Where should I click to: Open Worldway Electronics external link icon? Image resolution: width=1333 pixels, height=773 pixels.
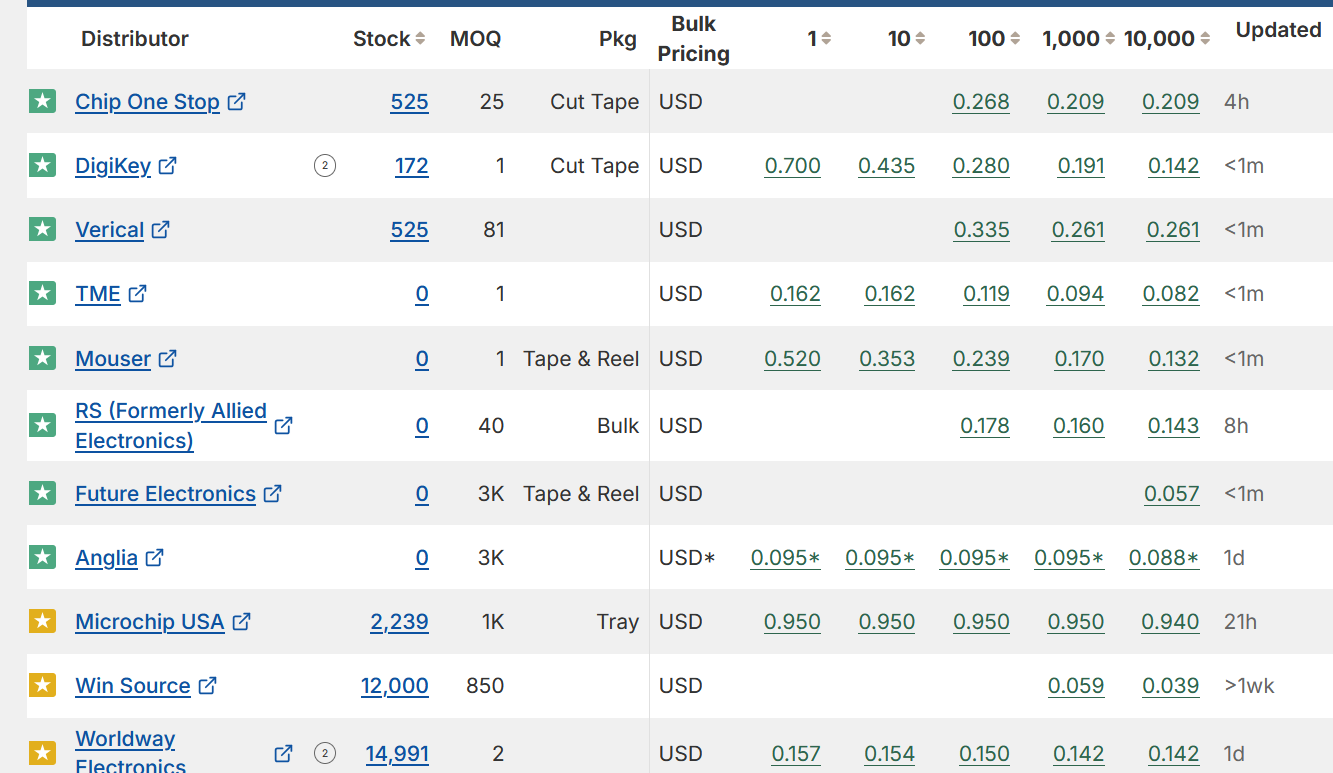coord(283,753)
